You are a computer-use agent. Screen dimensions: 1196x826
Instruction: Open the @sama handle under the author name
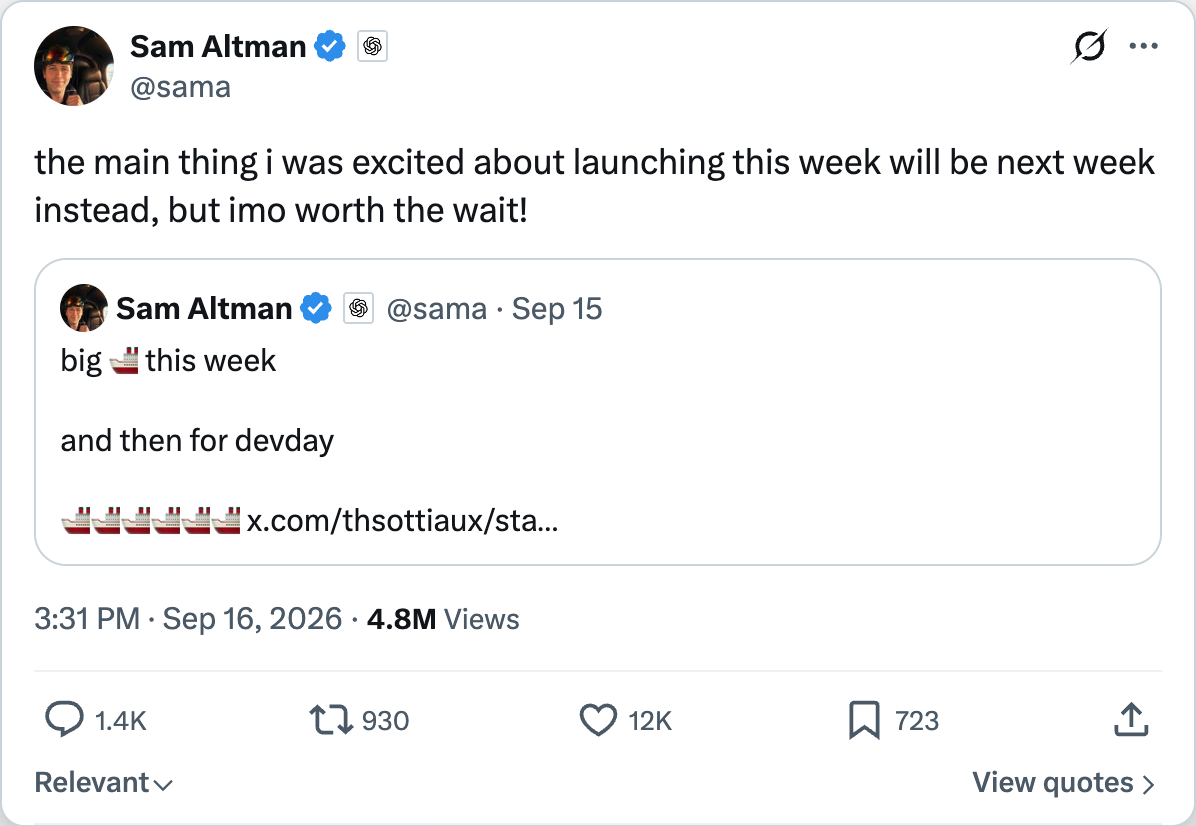(181, 87)
